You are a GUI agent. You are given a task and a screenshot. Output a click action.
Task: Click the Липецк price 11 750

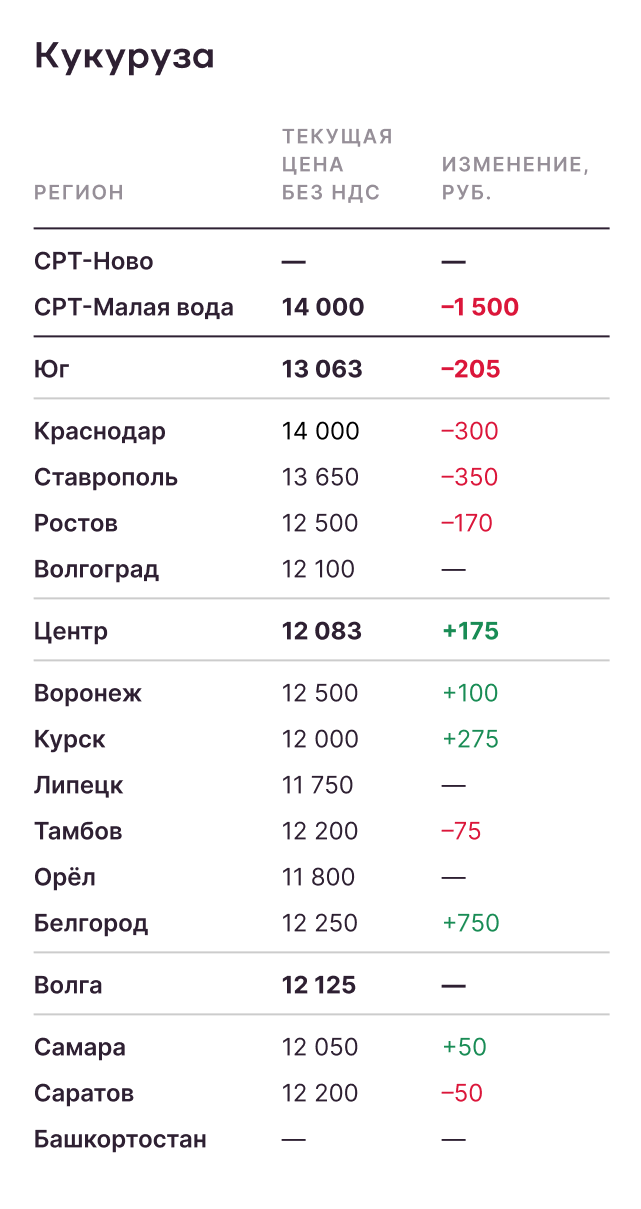[x=318, y=786]
